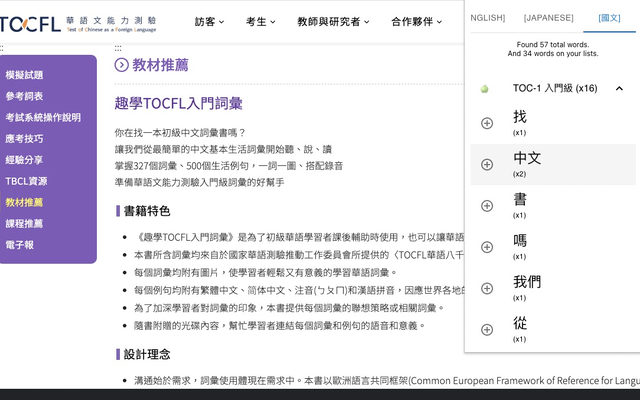
Task: Select the word 中文 in the list
Action: pos(527,158)
